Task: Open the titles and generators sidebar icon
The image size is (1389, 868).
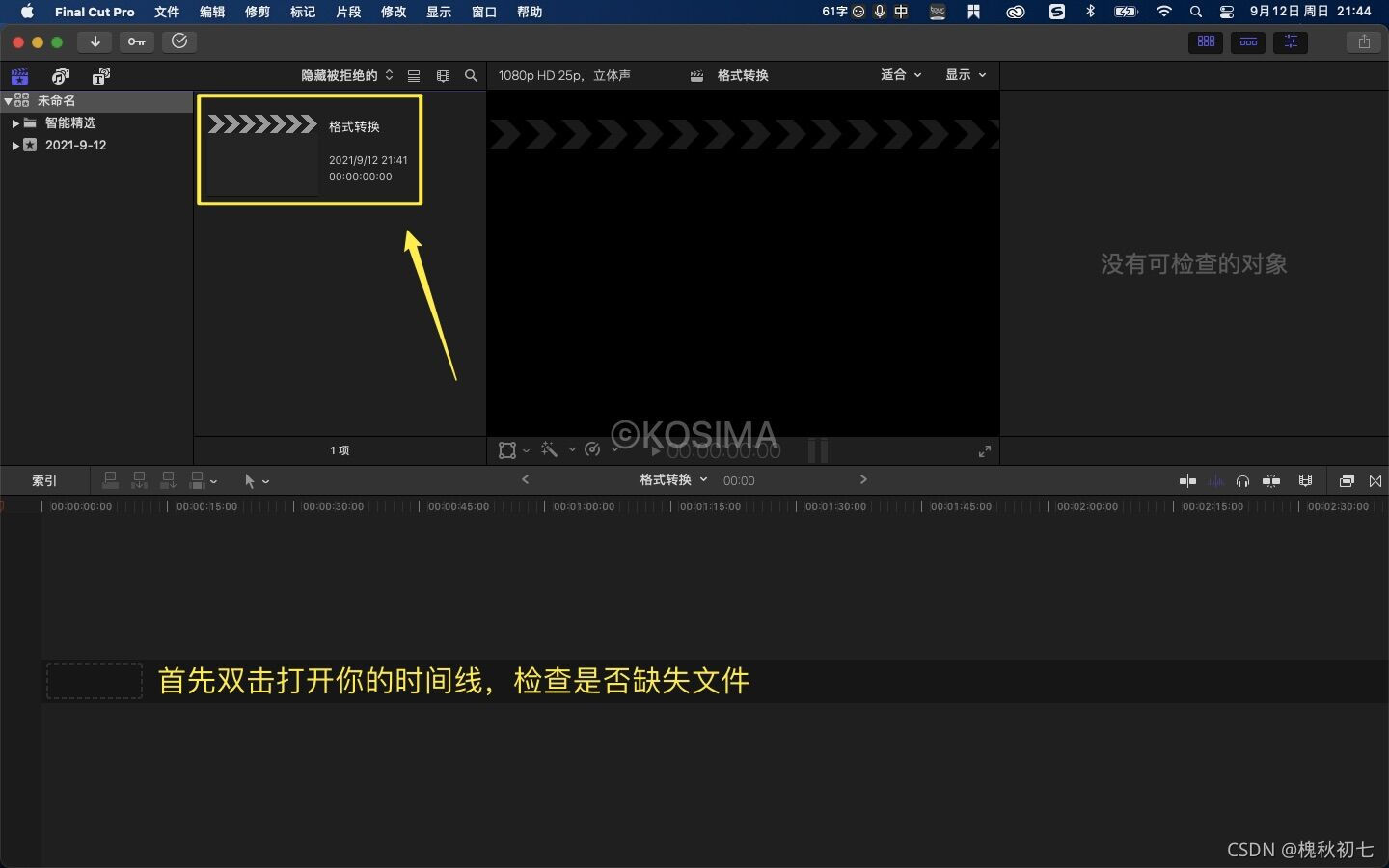Action: pyautogui.click(x=100, y=75)
